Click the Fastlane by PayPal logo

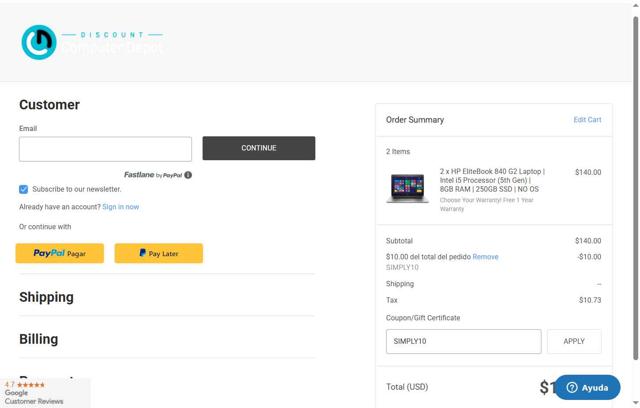point(153,175)
